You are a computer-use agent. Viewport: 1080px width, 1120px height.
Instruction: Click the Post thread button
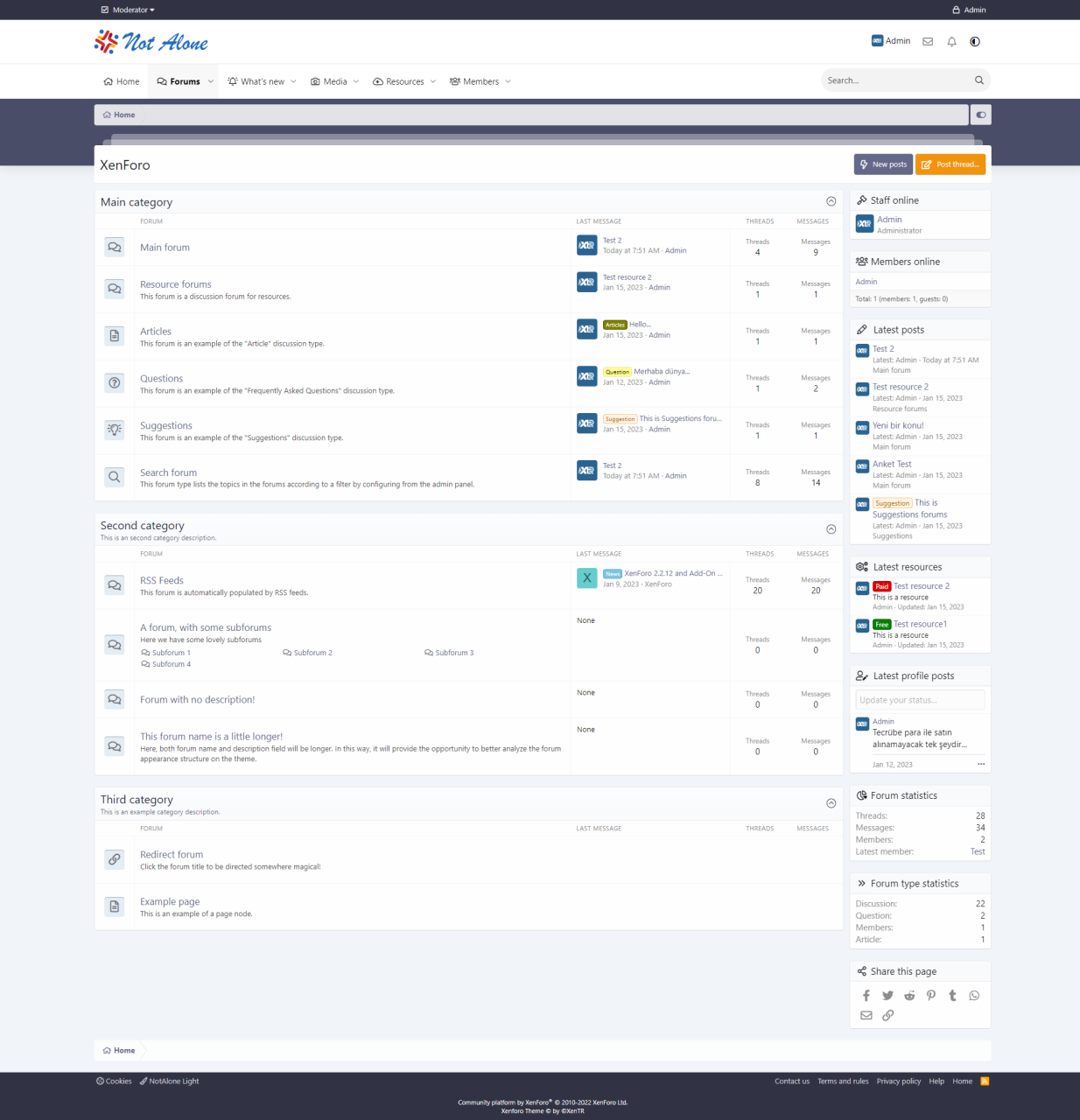pos(950,164)
